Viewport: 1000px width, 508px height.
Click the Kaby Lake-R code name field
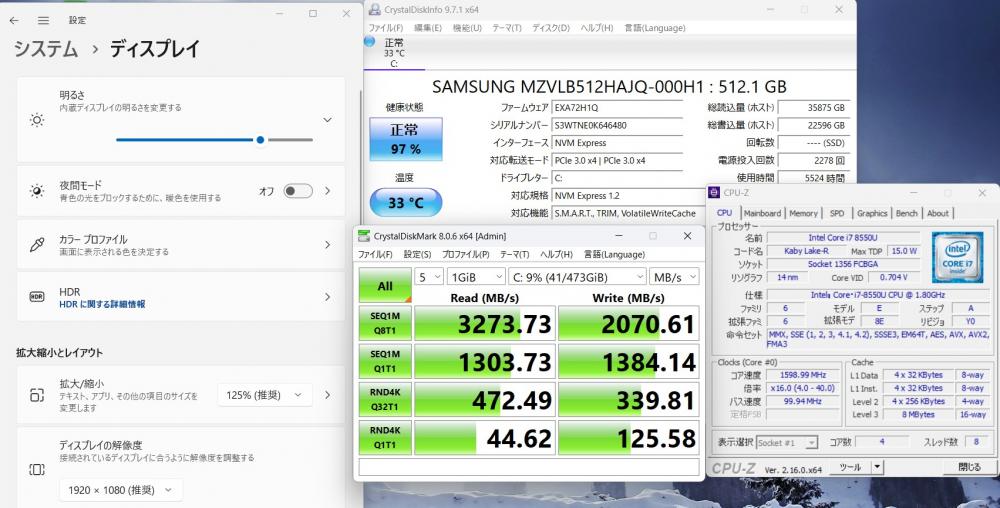pyautogui.click(x=806, y=251)
